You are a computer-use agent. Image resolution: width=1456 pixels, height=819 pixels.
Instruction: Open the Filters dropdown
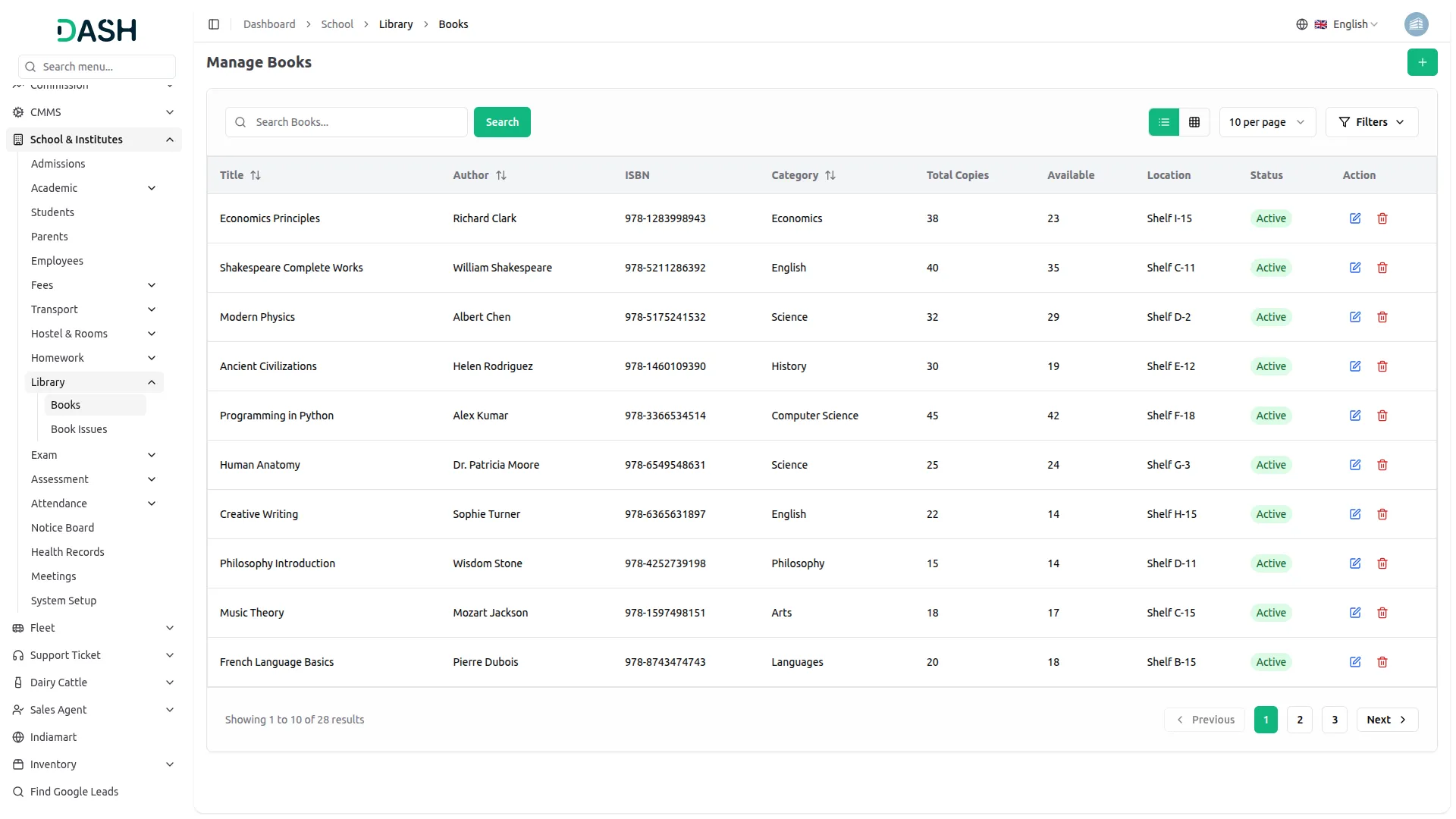pyautogui.click(x=1371, y=122)
